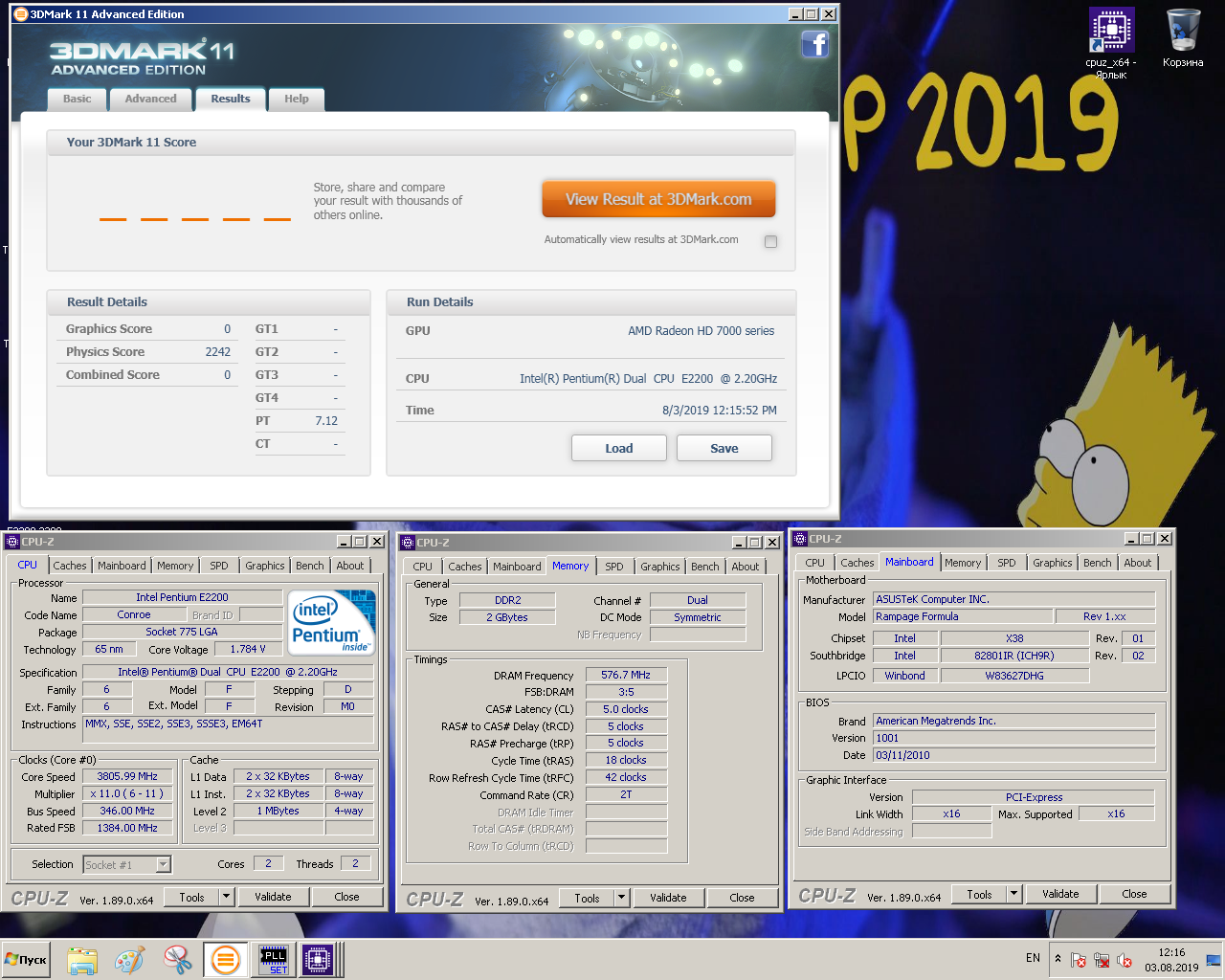Switch to the CPU-Z taskbar icon
The height and width of the screenshot is (980, 1225).
pos(318,960)
